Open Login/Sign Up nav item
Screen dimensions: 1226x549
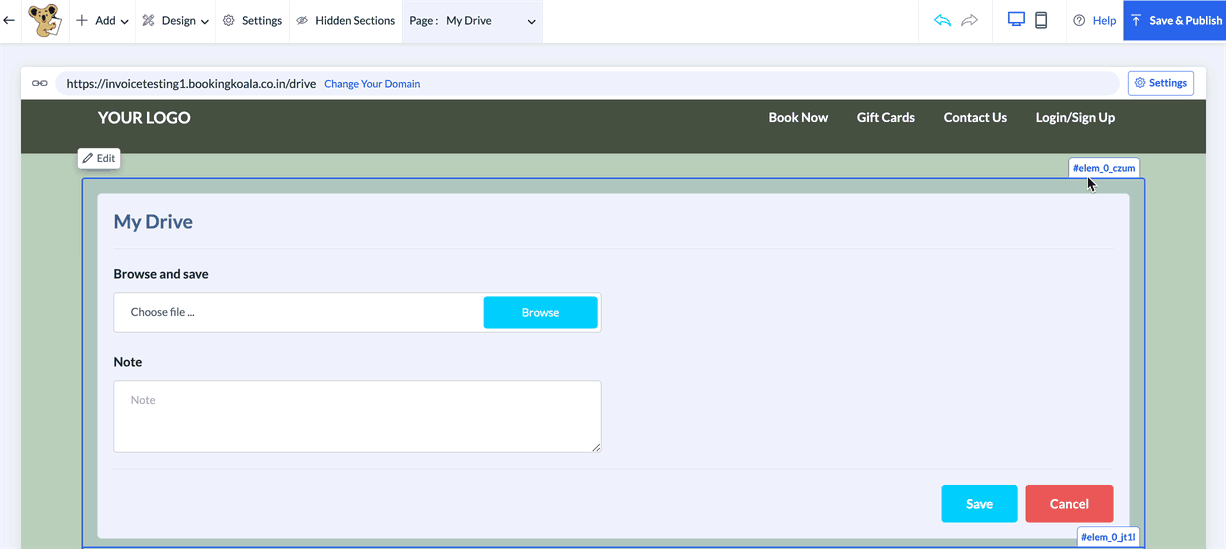click(x=1075, y=118)
